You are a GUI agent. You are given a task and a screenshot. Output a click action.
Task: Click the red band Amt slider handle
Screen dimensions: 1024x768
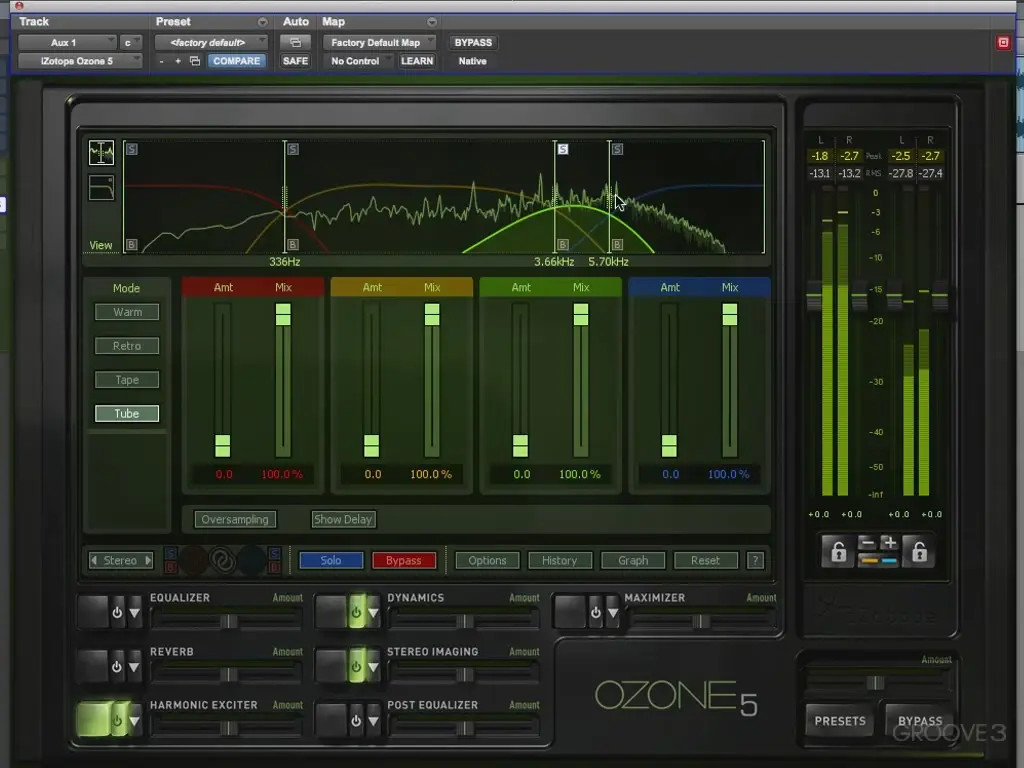tap(223, 446)
